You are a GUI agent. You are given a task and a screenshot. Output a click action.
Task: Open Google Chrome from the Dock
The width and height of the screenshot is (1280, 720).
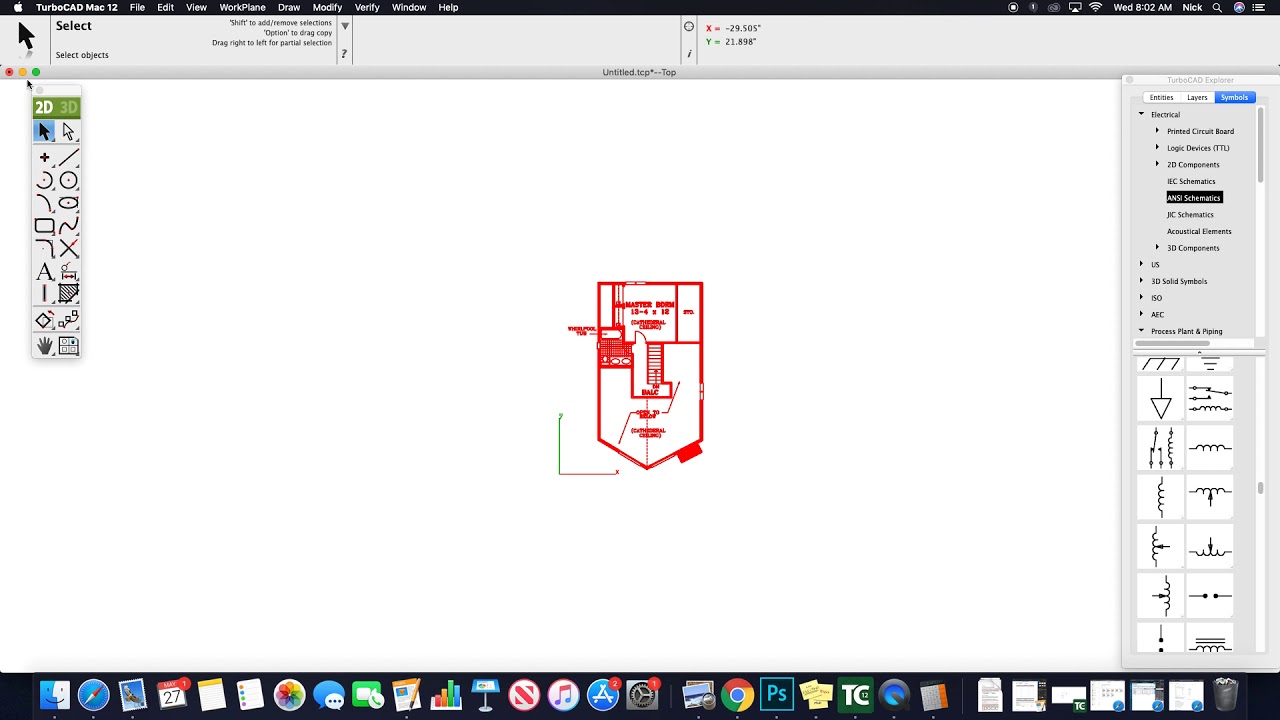click(x=737, y=695)
